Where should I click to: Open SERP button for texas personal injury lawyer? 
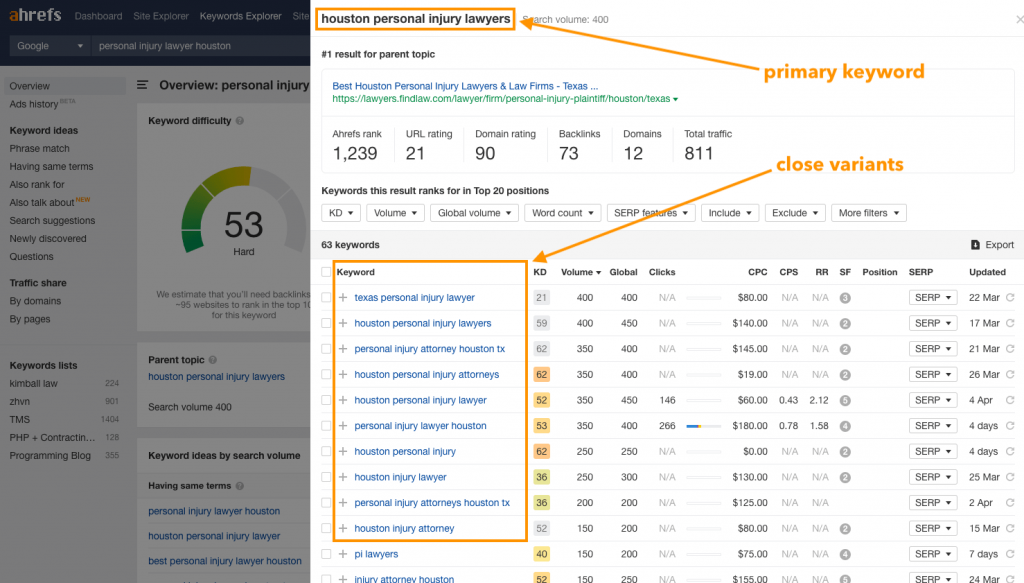click(x=933, y=297)
